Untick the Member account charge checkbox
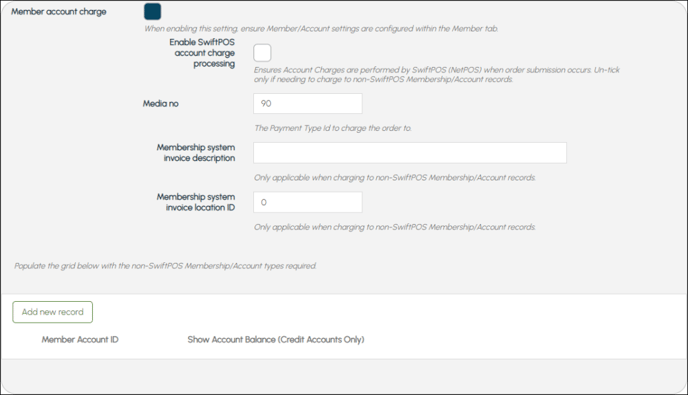The image size is (688, 395). pos(152,11)
